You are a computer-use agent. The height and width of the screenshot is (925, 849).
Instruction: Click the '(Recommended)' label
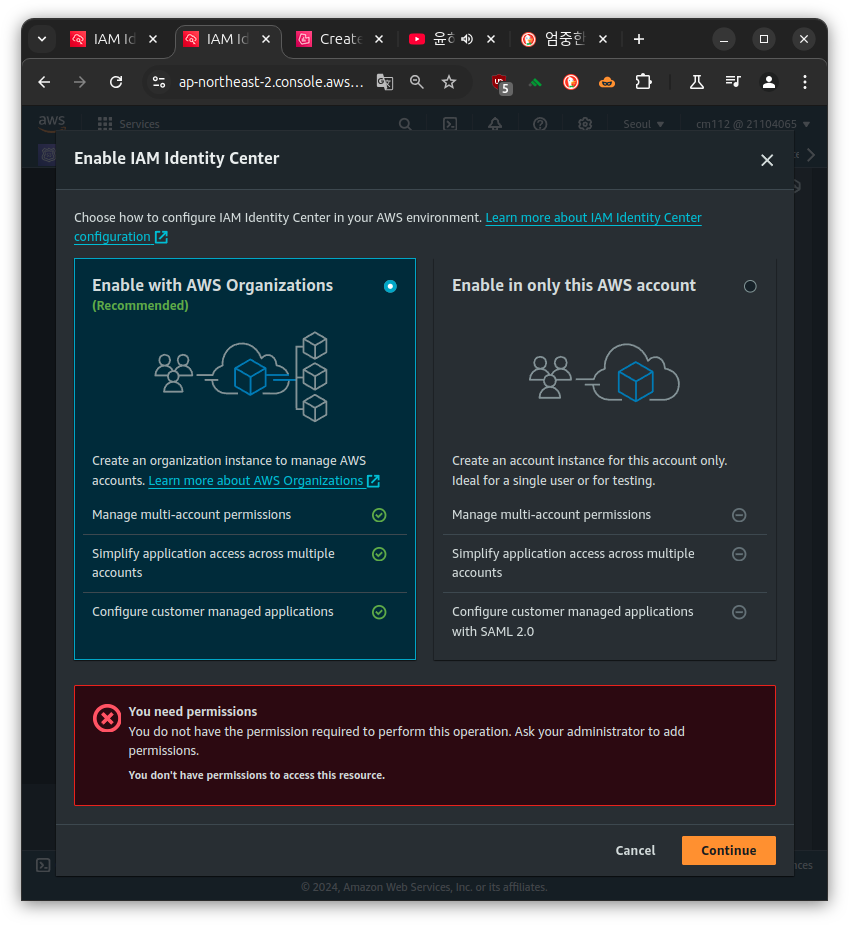[140, 306]
